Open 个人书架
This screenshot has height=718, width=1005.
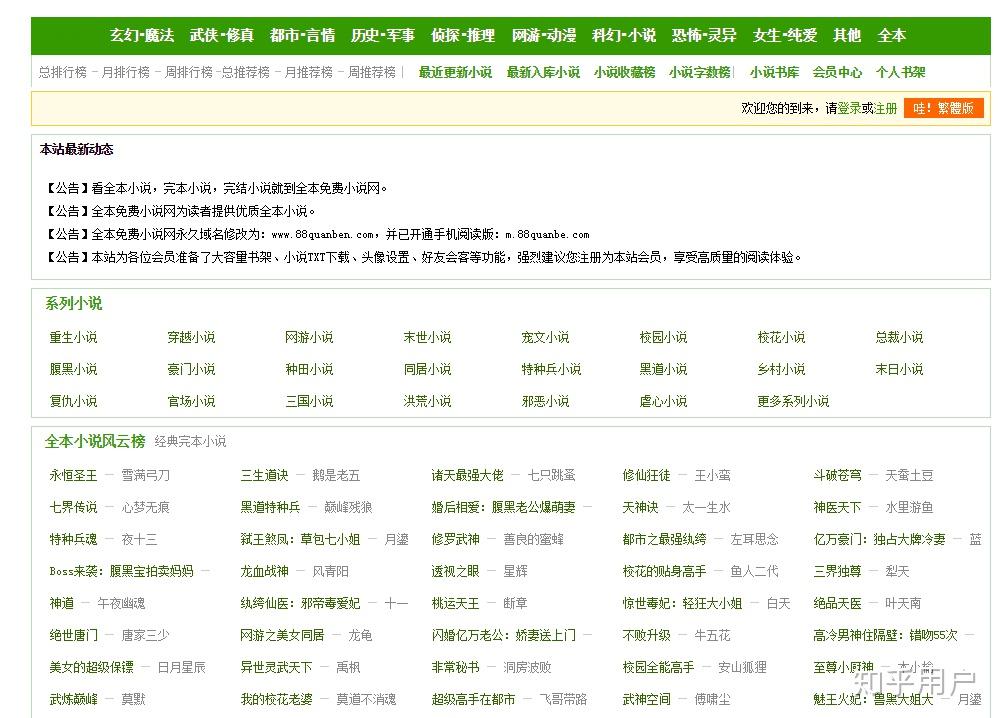(901, 72)
